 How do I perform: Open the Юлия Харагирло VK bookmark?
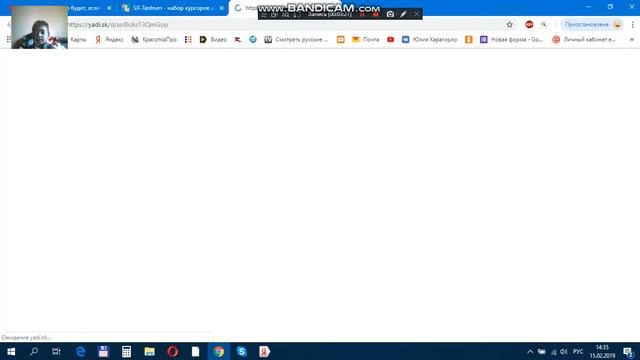429,40
